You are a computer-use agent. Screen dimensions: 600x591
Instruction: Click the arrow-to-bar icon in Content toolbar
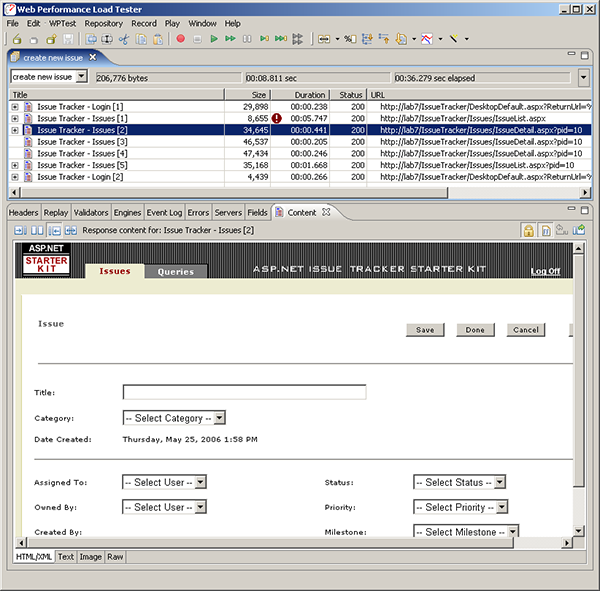tap(20, 230)
